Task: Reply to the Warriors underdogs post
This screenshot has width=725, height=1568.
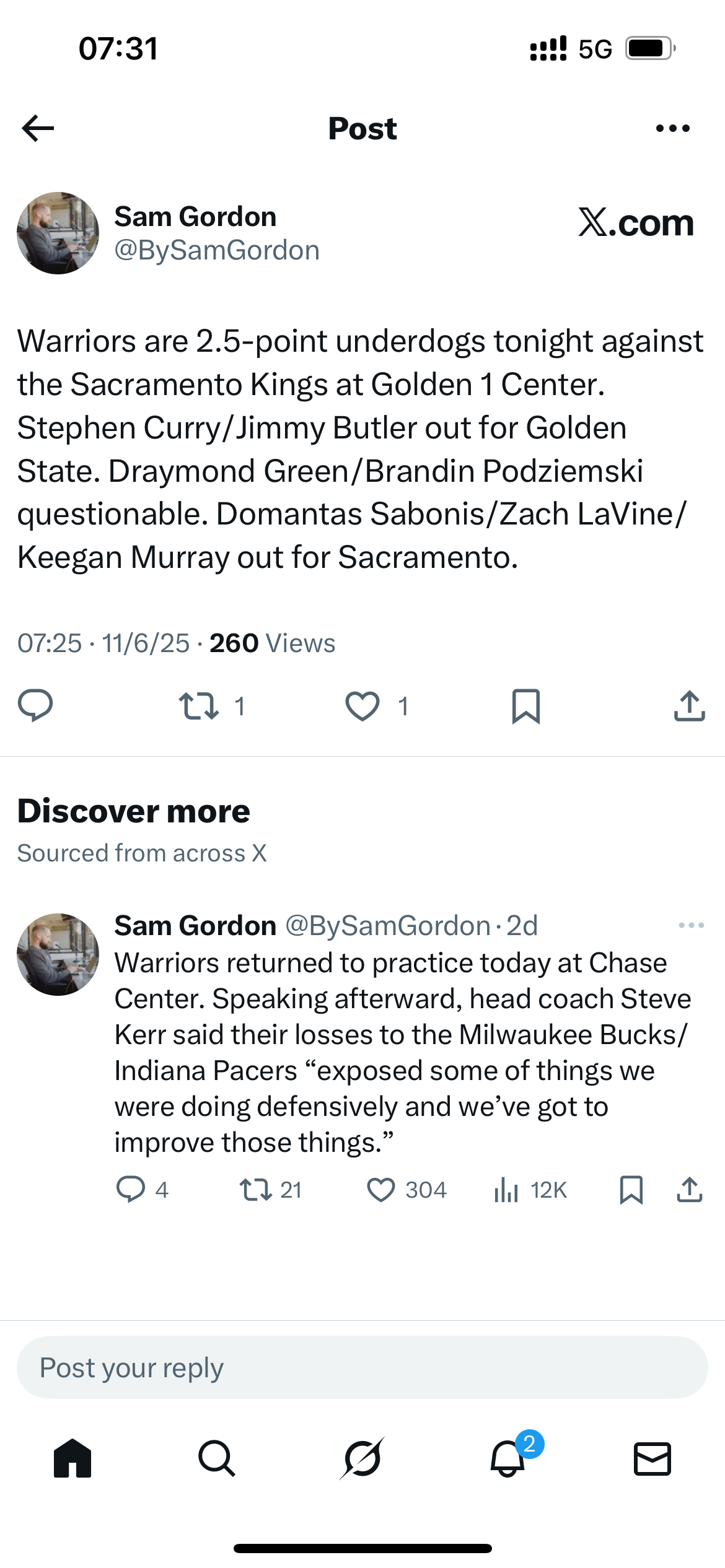Action: pyautogui.click(x=35, y=706)
